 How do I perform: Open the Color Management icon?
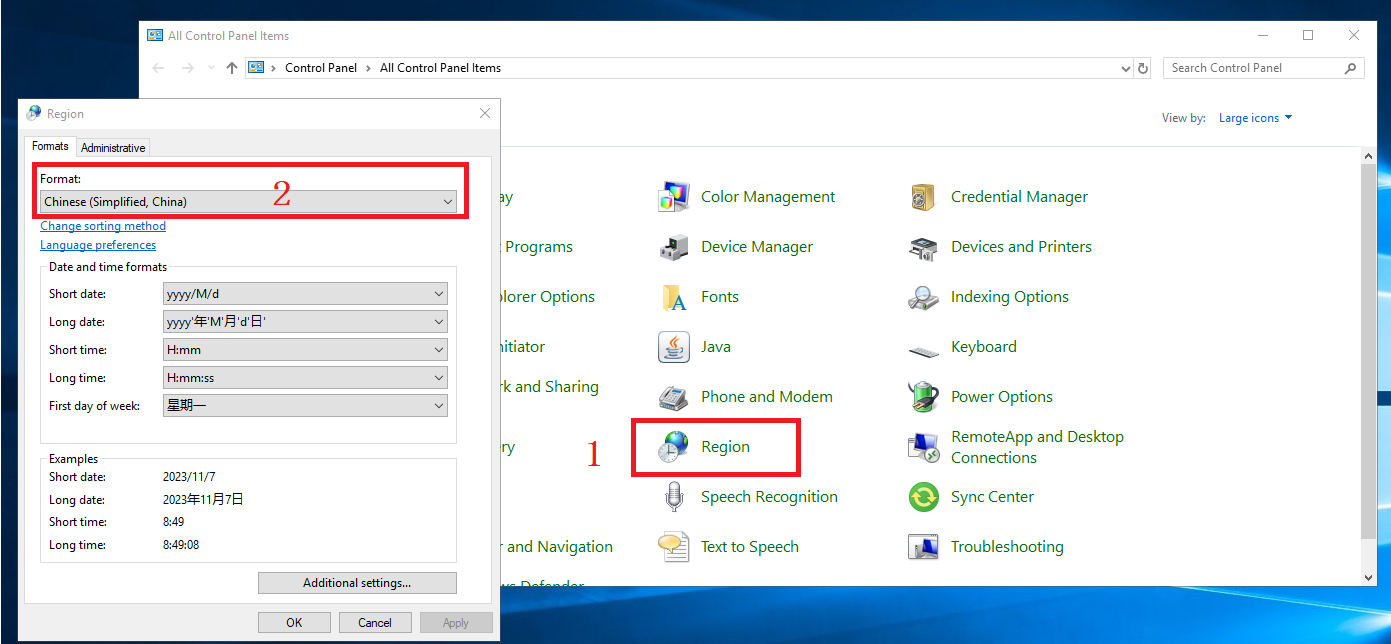click(674, 197)
